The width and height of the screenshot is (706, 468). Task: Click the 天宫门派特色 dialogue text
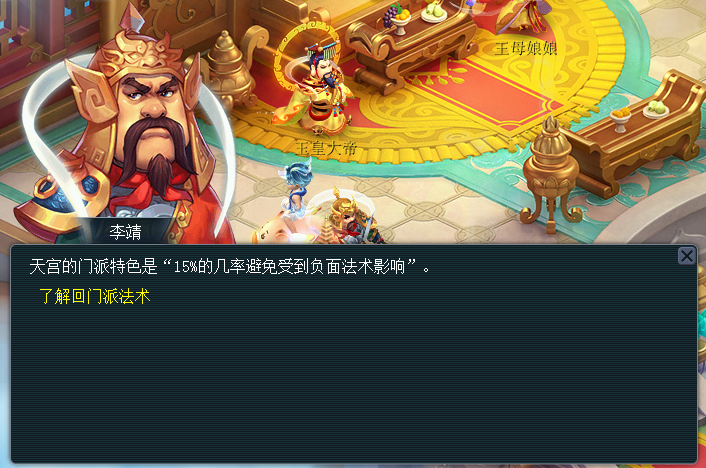(x=230, y=267)
